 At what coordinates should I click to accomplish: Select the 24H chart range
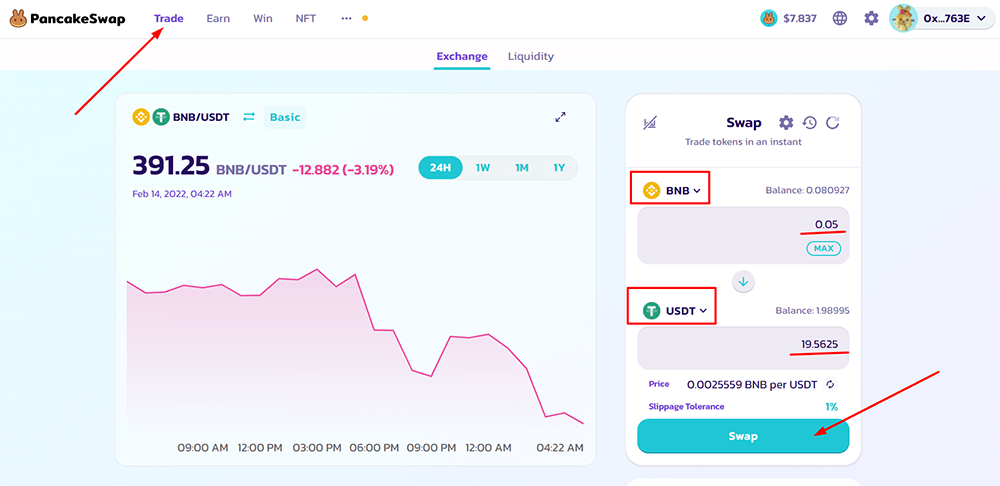440,168
